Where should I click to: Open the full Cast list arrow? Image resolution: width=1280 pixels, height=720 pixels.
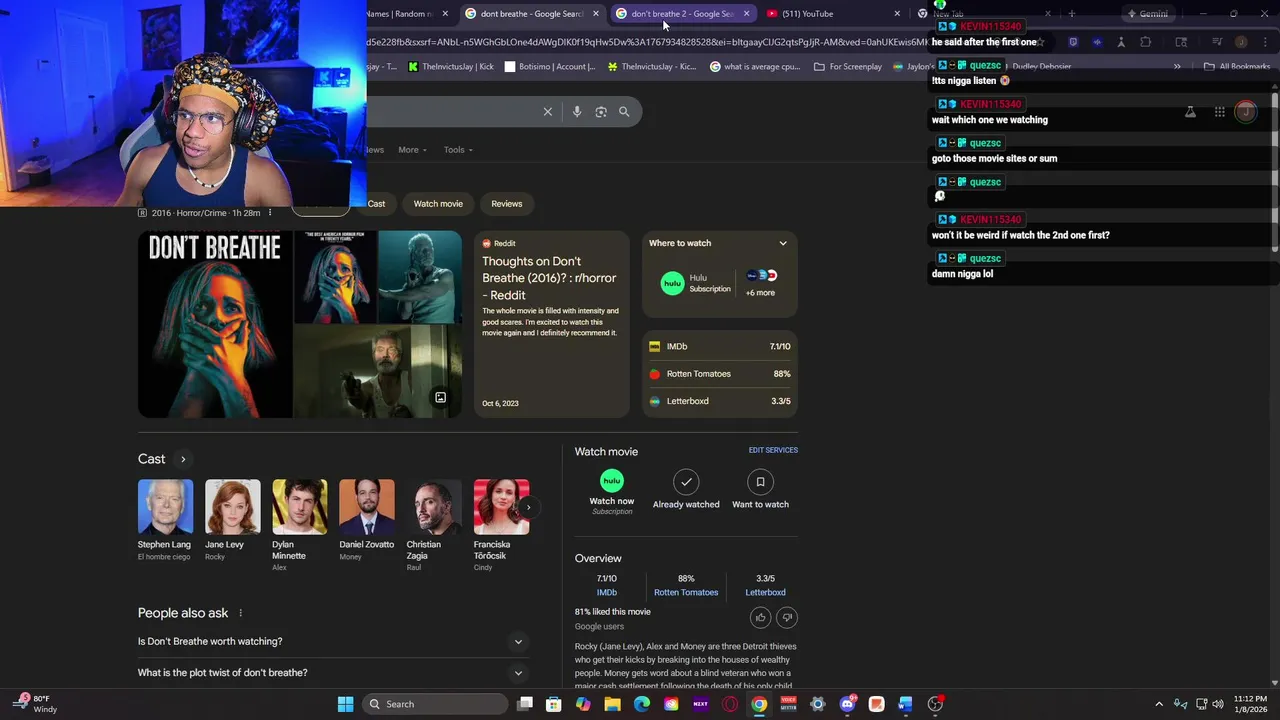coord(183,459)
